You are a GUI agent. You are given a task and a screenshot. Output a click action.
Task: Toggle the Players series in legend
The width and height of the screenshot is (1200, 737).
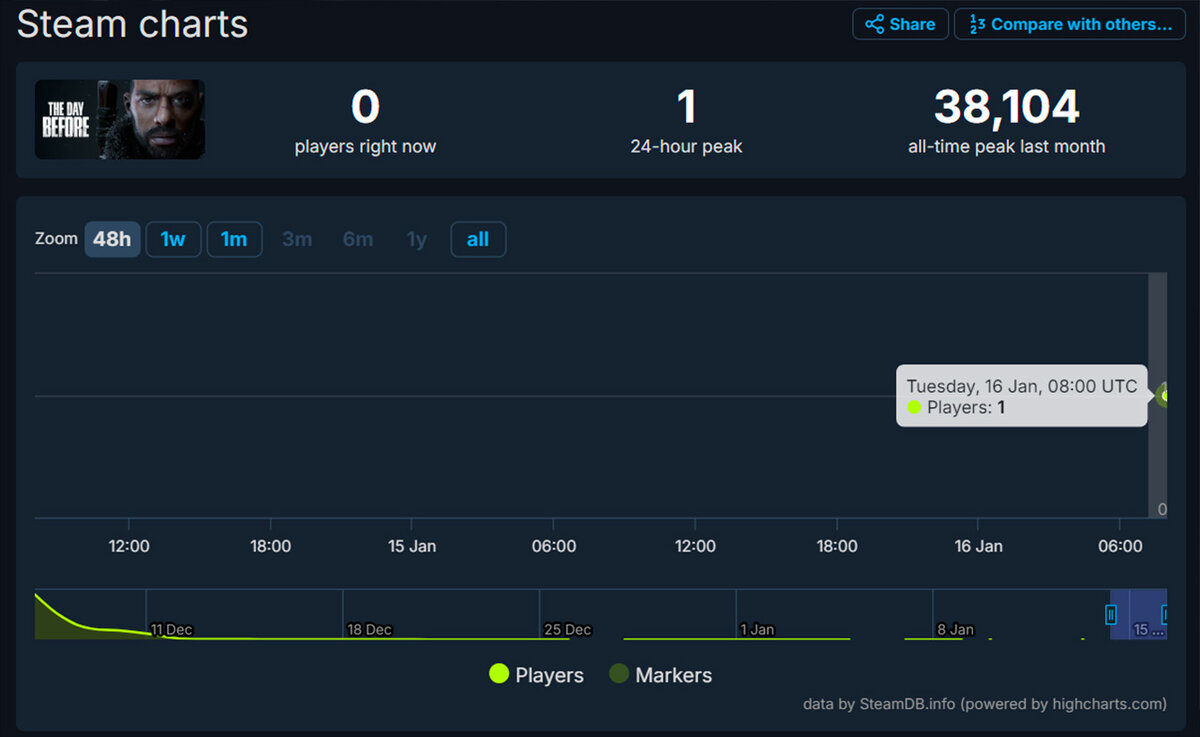tap(536, 675)
